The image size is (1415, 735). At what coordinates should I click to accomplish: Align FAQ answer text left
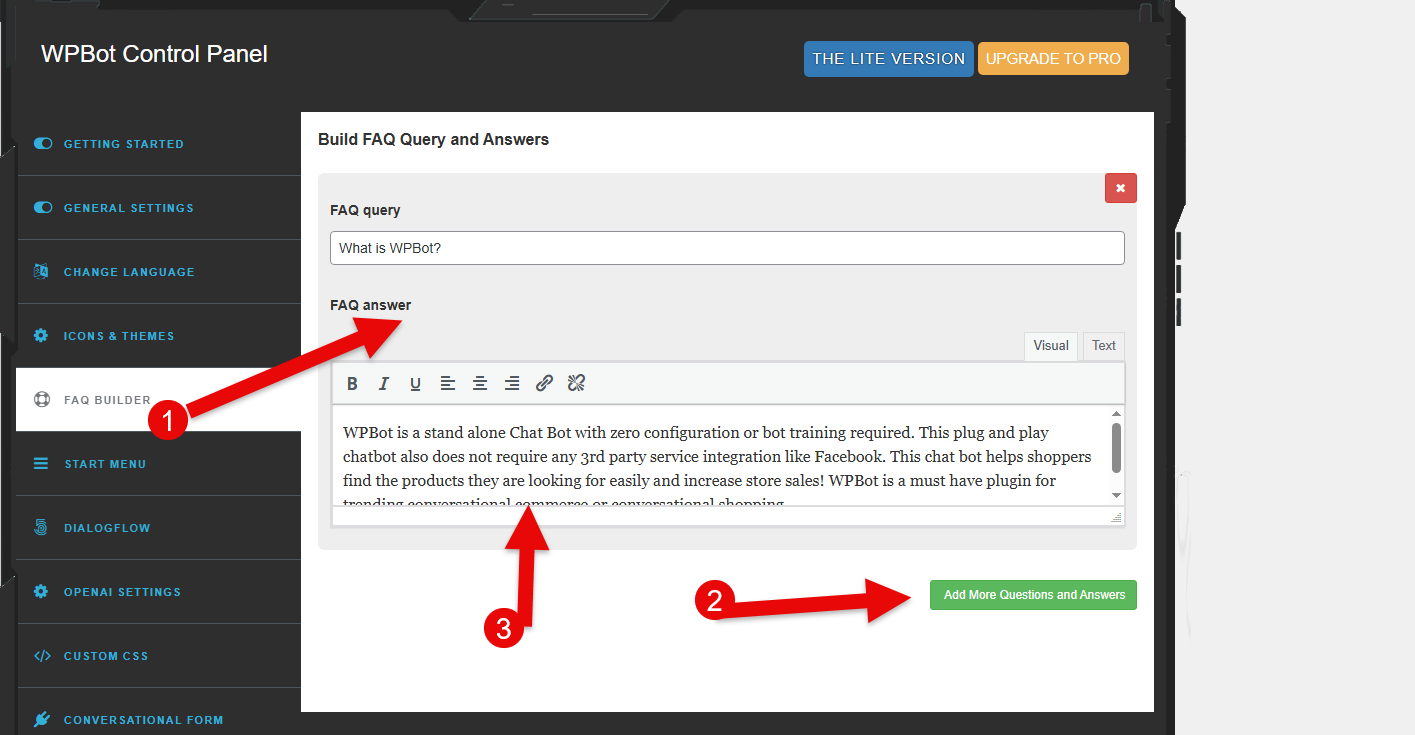pos(448,383)
